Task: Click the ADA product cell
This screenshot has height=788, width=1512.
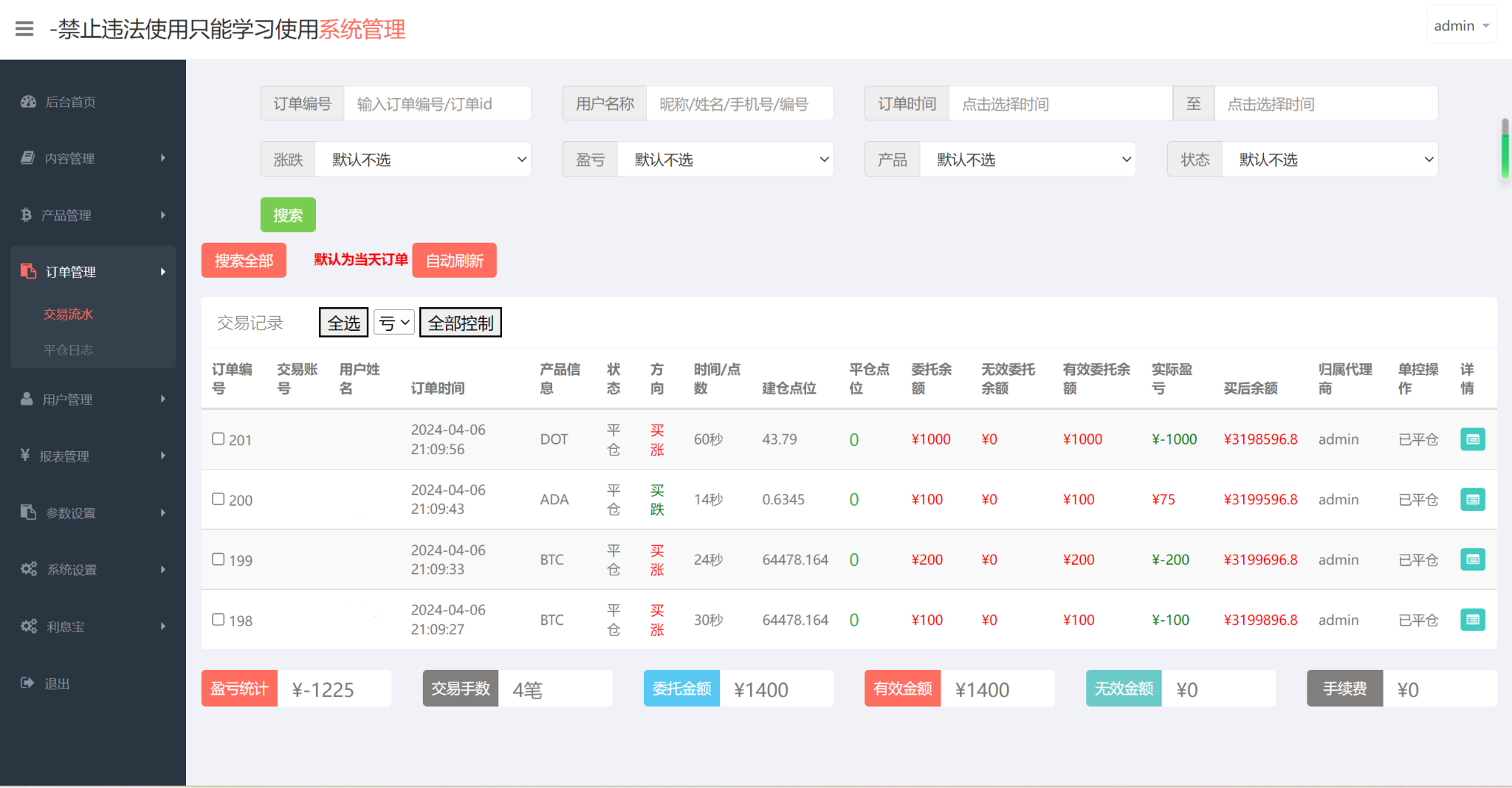Action: 554,499
